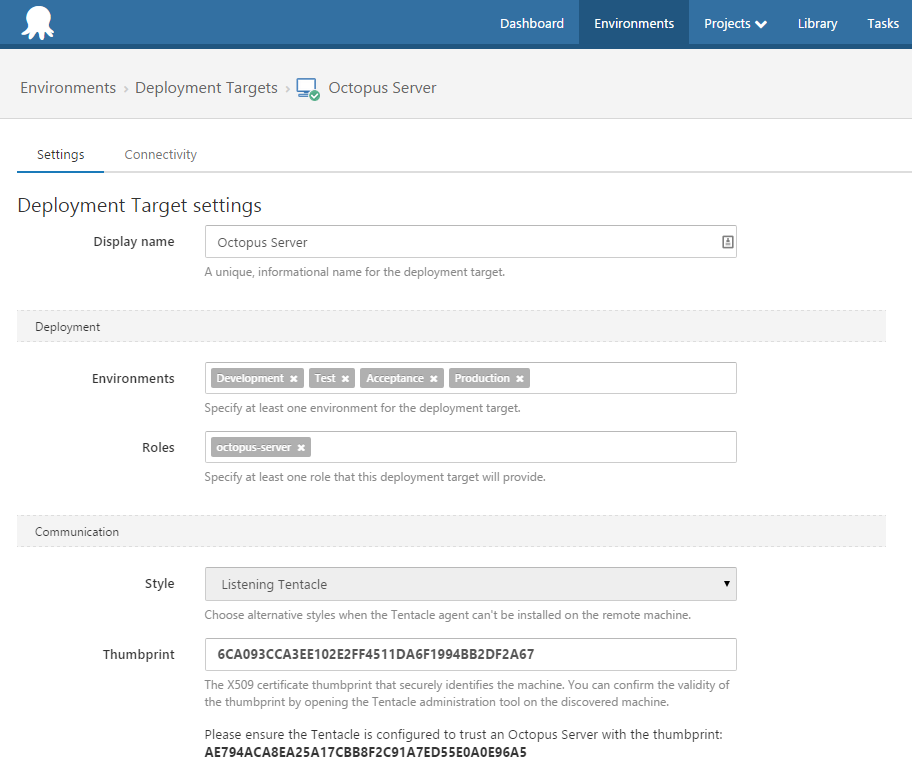Remove the Development environment tag
The height and width of the screenshot is (779, 912).
[294, 379]
